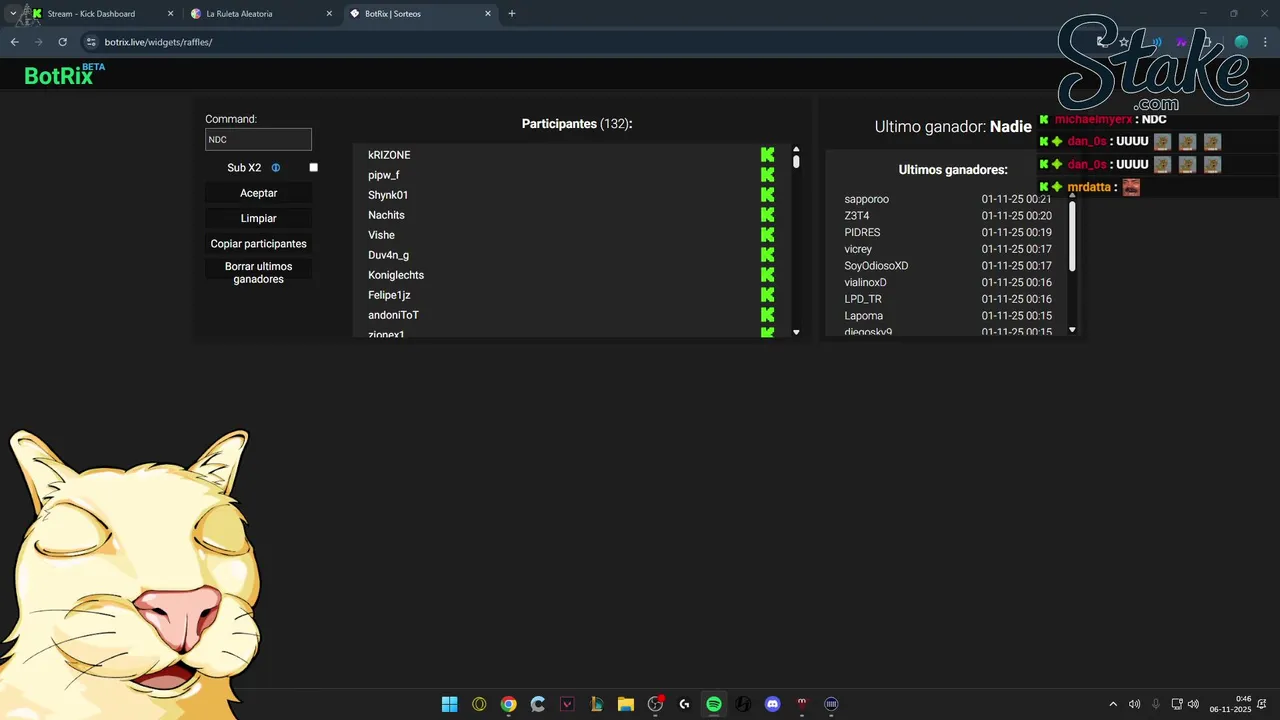The width and height of the screenshot is (1280, 720).
Task: Select participant Koniglechts
Action: coord(396,275)
